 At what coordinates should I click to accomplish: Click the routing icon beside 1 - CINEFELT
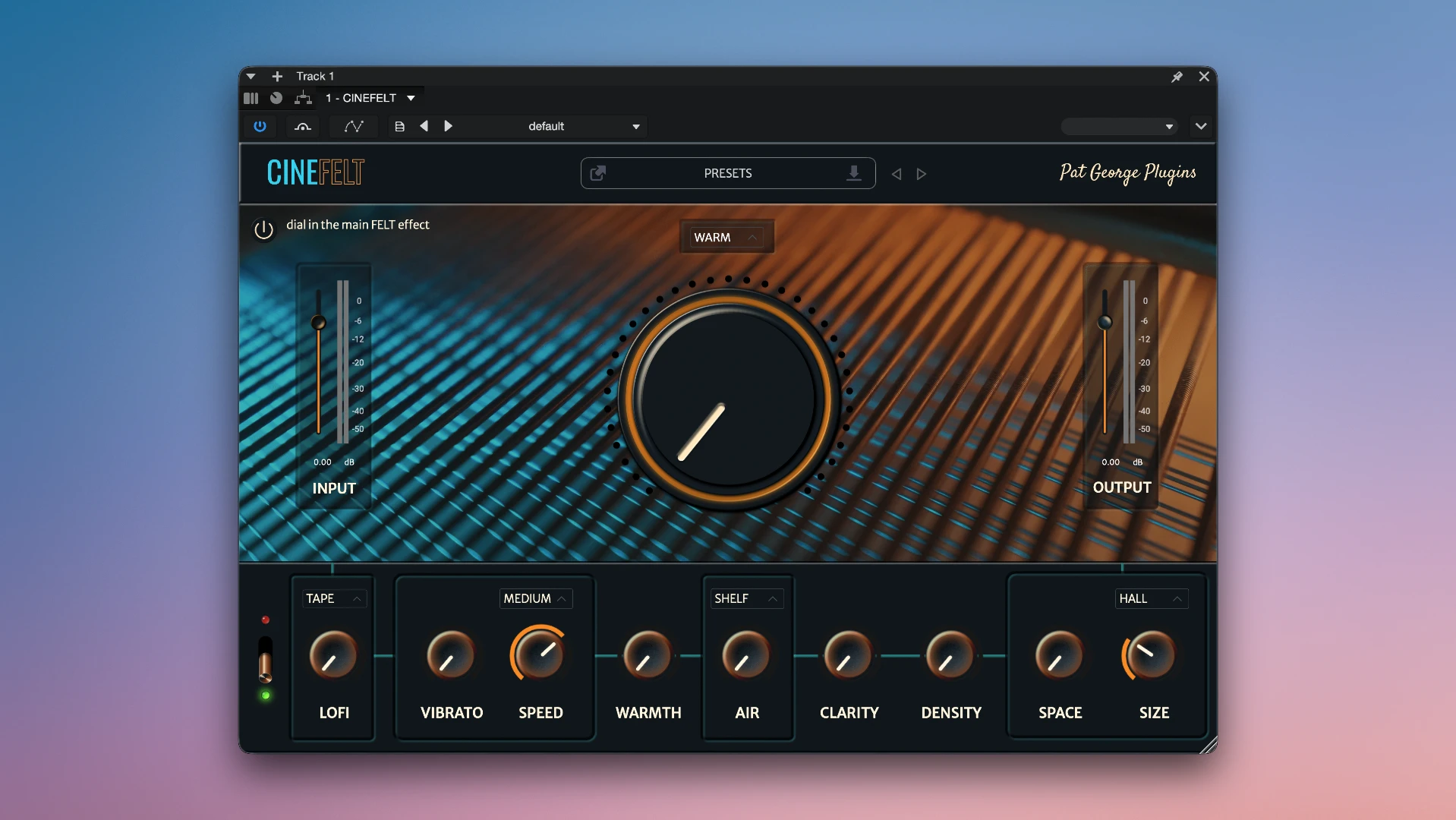303,98
